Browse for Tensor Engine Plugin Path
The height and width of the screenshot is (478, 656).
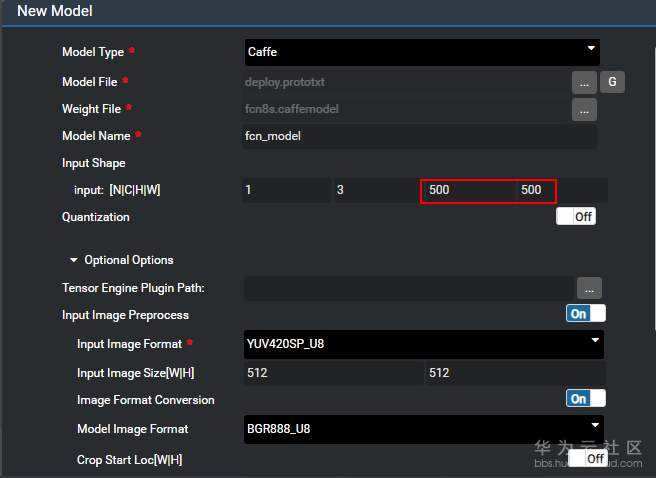pyautogui.click(x=589, y=288)
